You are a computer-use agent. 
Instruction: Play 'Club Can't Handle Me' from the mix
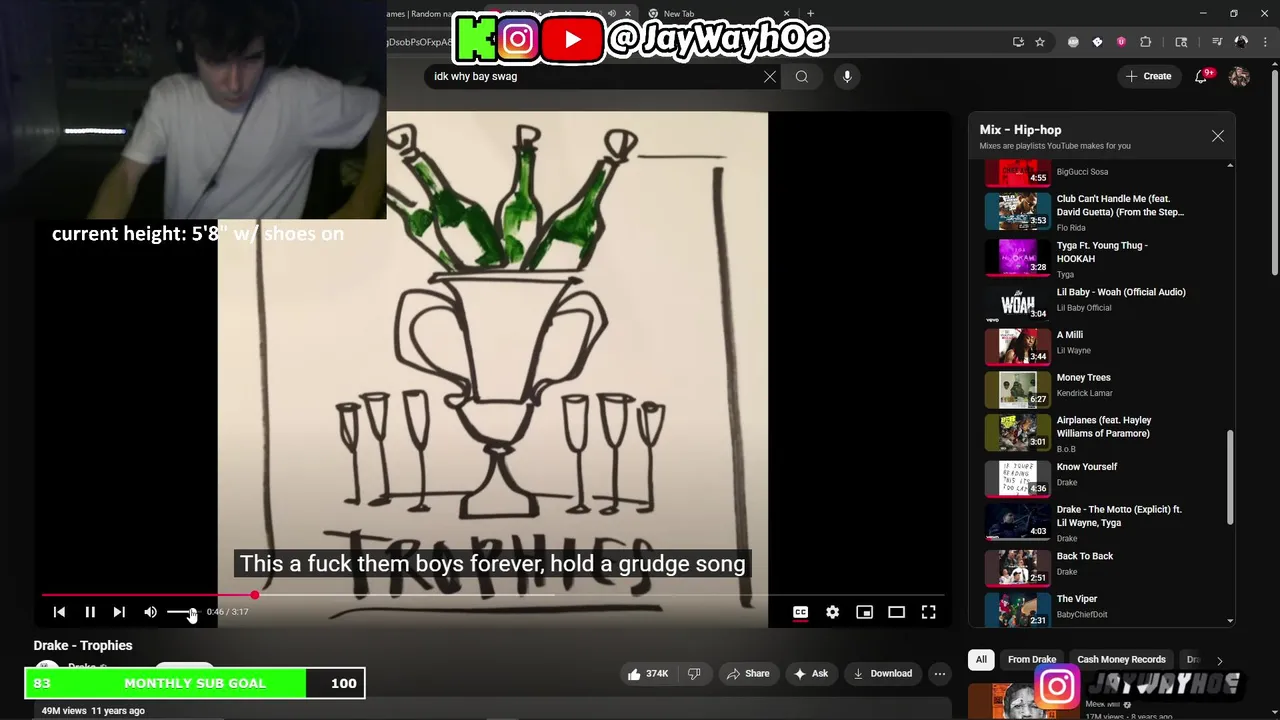pos(1087,212)
